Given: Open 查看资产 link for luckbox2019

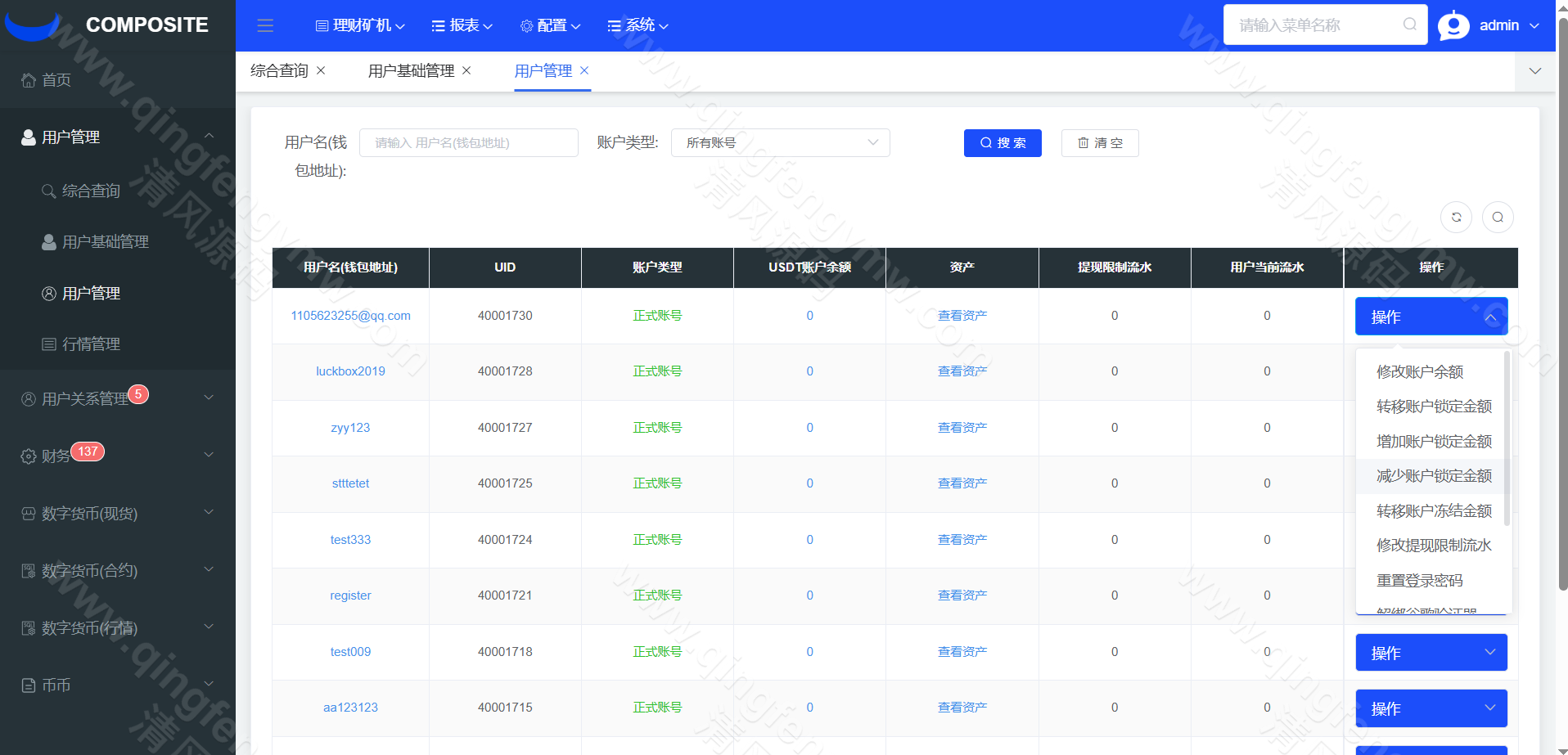Looking at the screenshot, I should pos(962,371).
